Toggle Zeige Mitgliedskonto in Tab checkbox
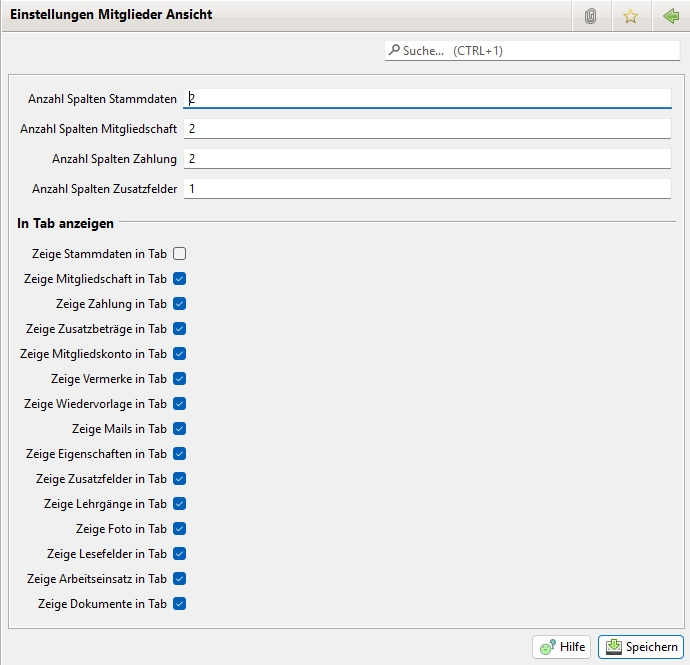This screenshot has width=690, height=665. click(180, 354)
